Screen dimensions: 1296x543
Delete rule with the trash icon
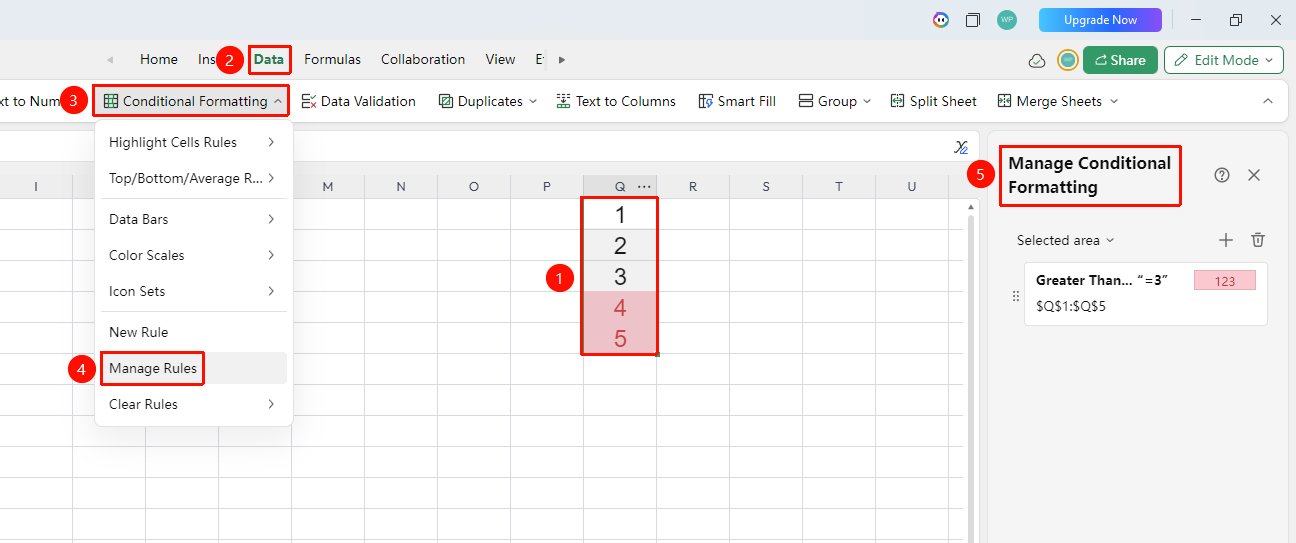click(x=1258, y=240)
